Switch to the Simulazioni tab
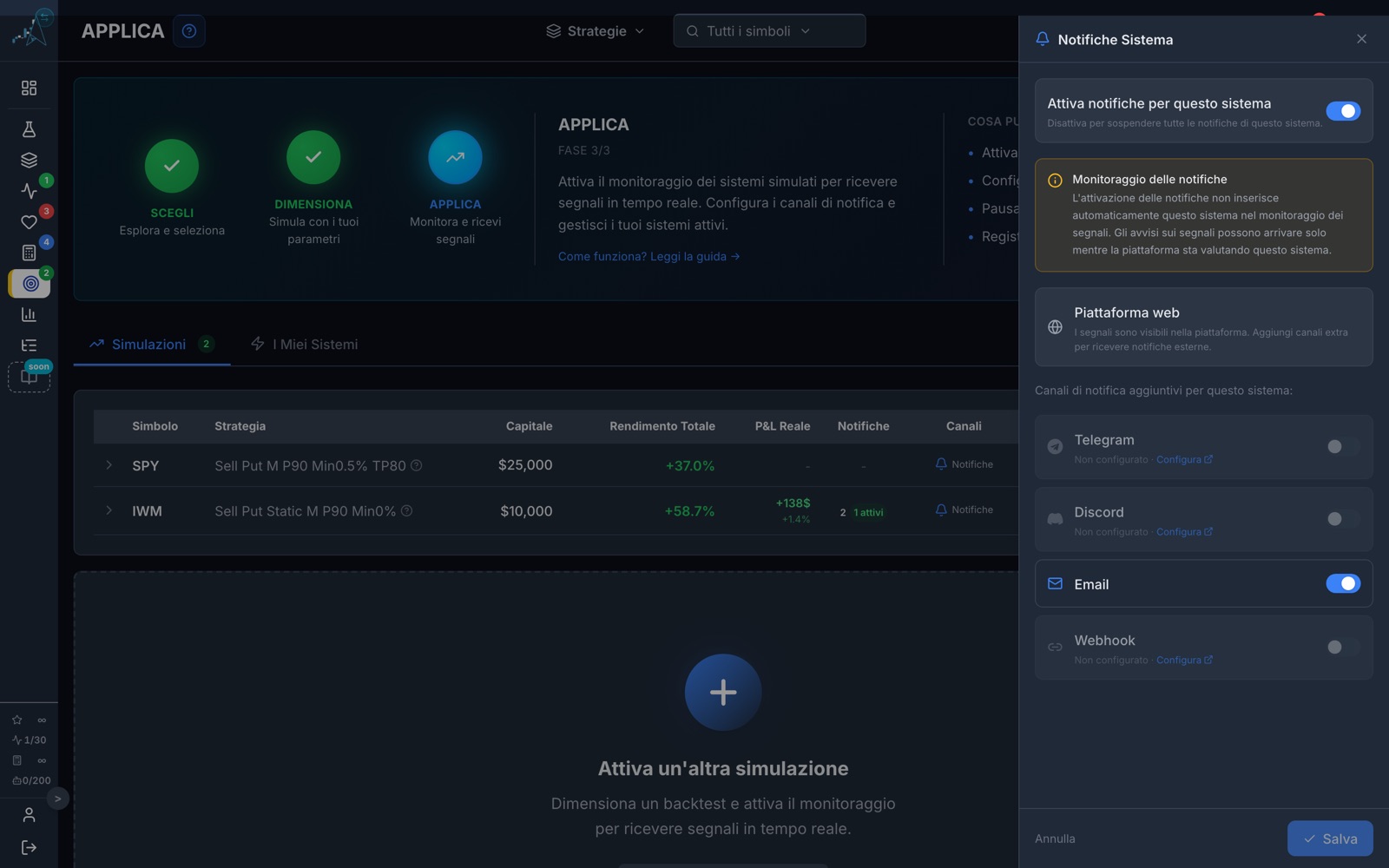 152,345
